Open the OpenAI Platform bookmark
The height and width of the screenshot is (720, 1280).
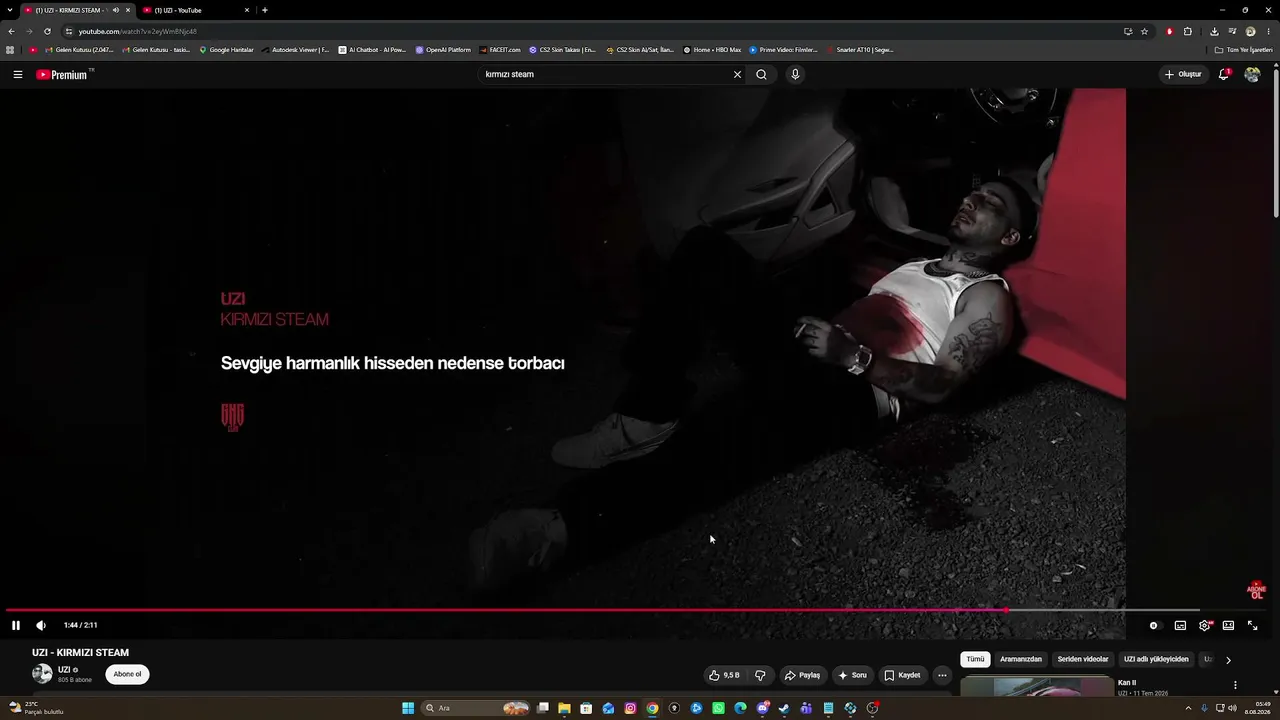point(443,49)
